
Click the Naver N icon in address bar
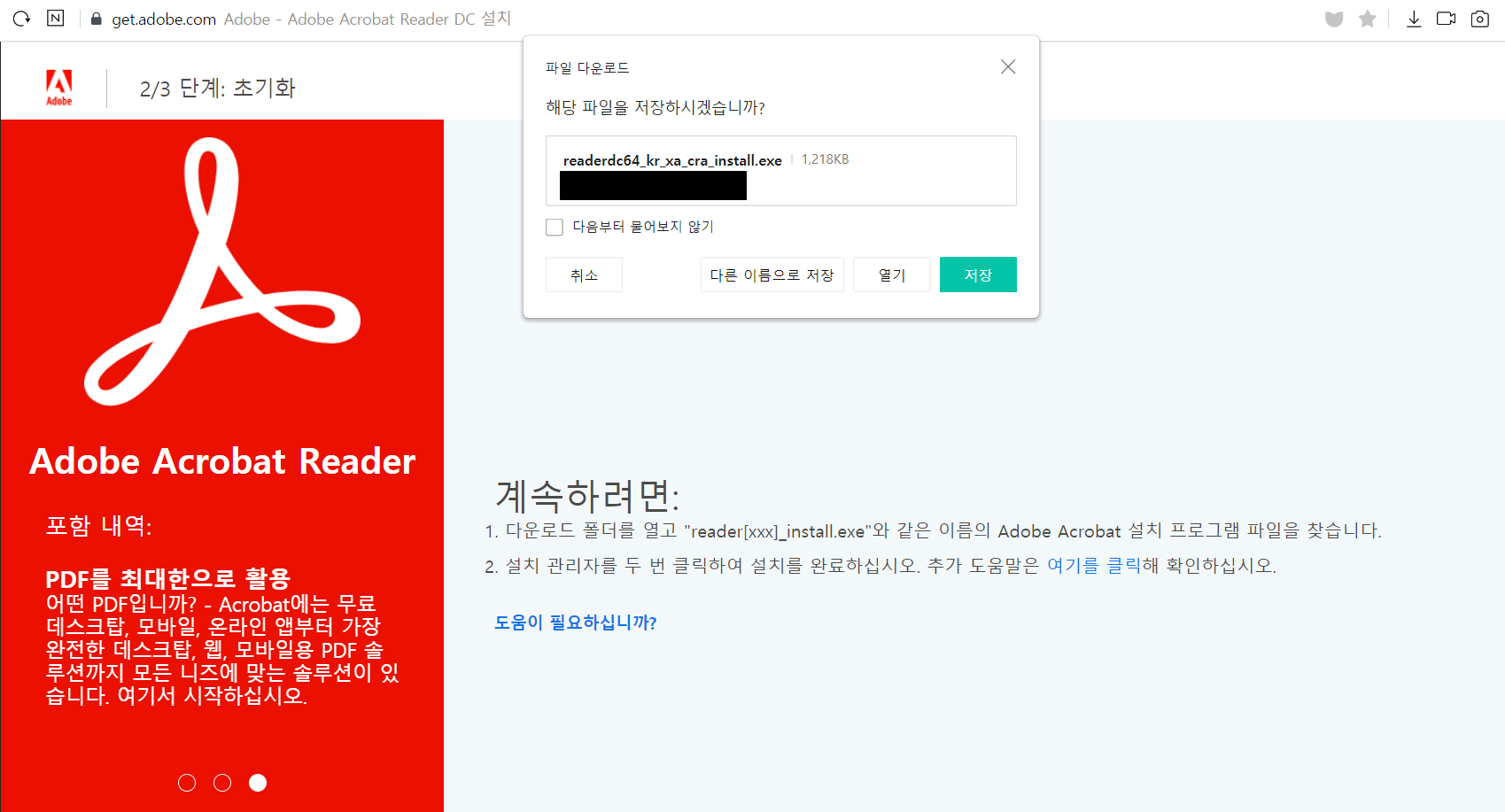click(x=55, y=18)
